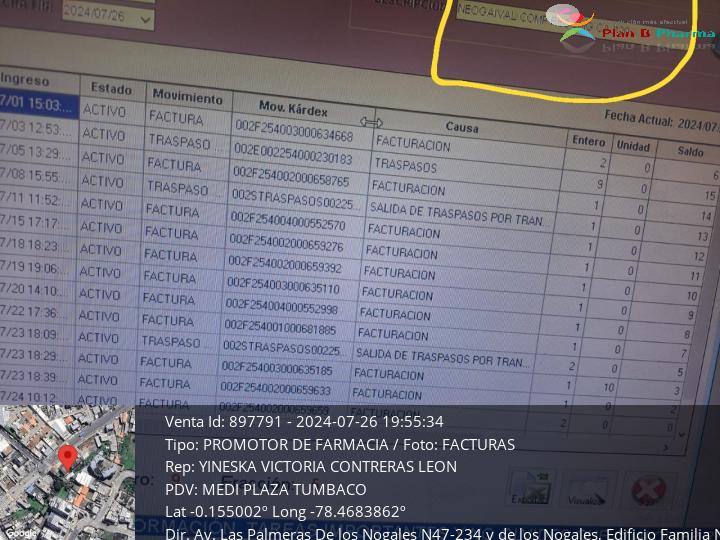Image resolution: width=720 pixels, height=540 pixels.
Task: Click the Saldo column header
Action: tap(690, 152)
